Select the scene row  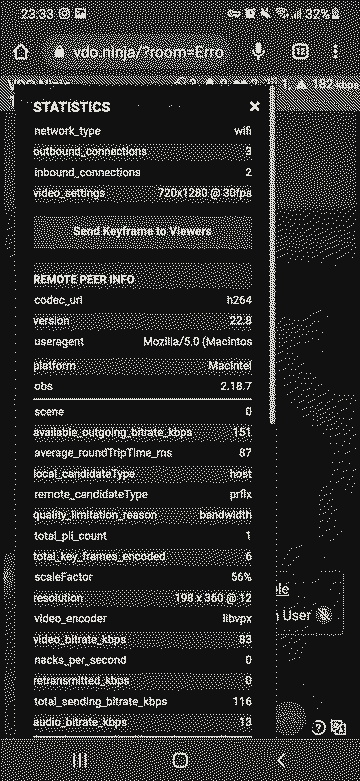coord(142,412)
